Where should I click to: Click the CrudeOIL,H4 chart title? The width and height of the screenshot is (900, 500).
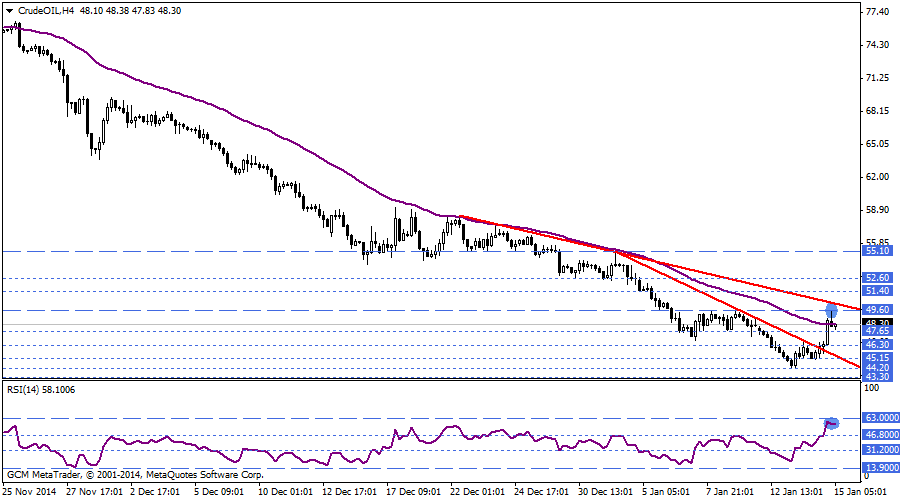pyautogui.click(x=48, y=9)
